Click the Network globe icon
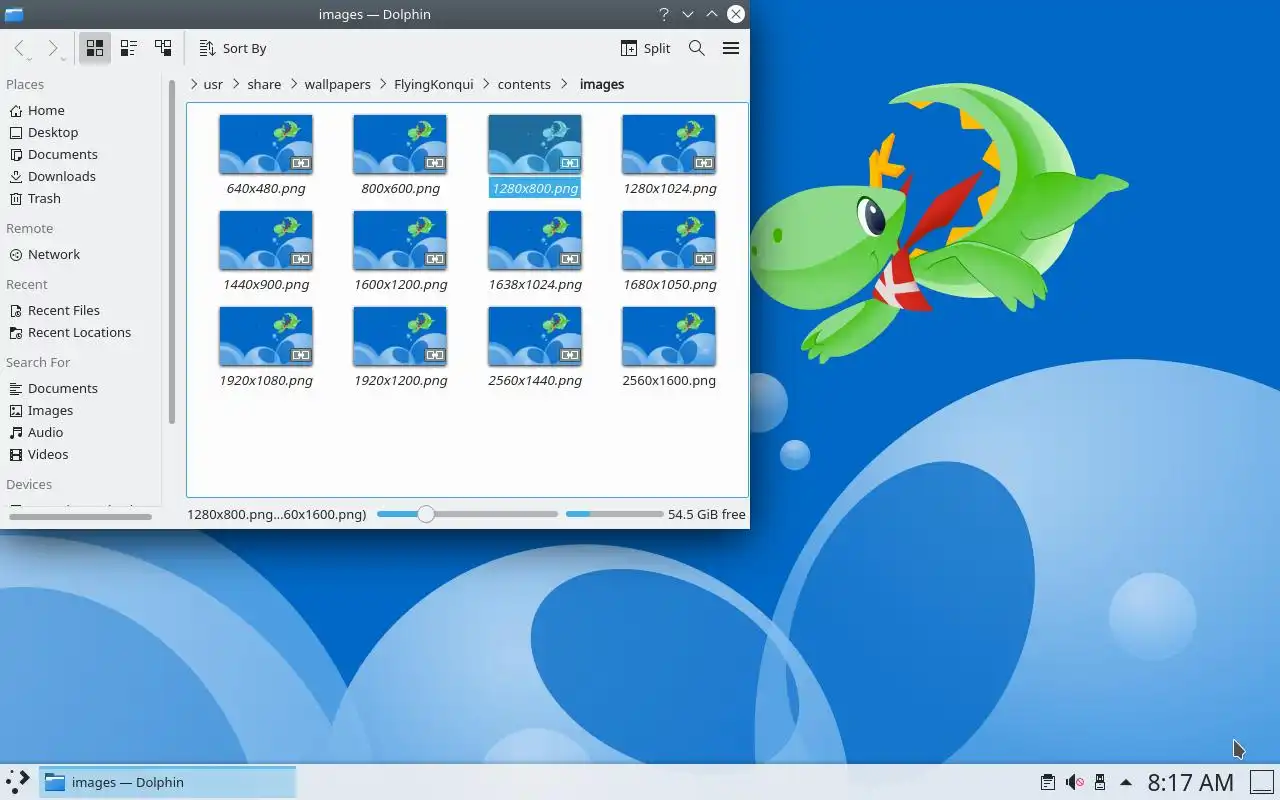Viewport: 1280px width, 800px height. (x=16, y=254)
